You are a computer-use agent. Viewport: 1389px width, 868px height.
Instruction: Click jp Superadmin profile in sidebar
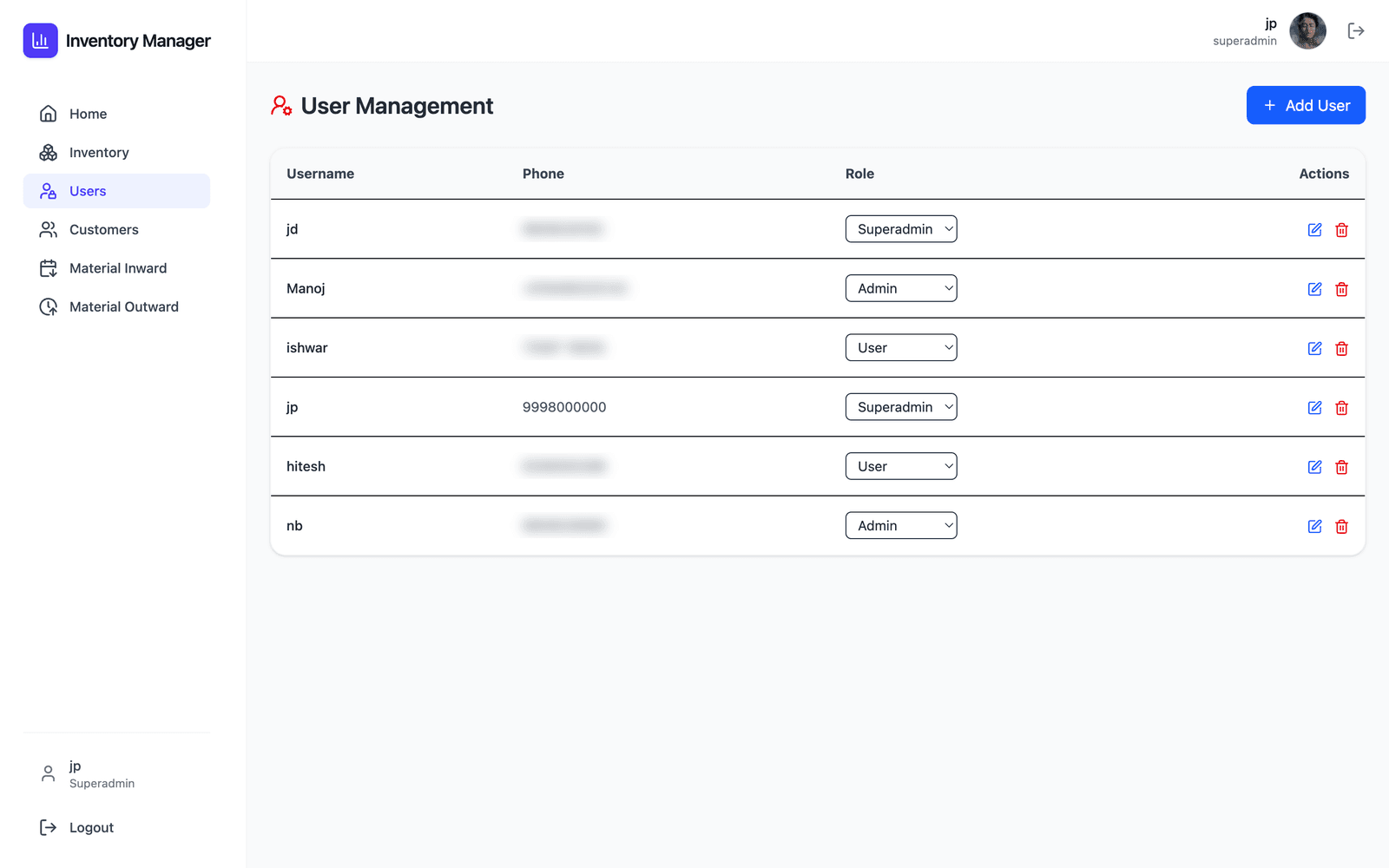click(x=116, y=774)
